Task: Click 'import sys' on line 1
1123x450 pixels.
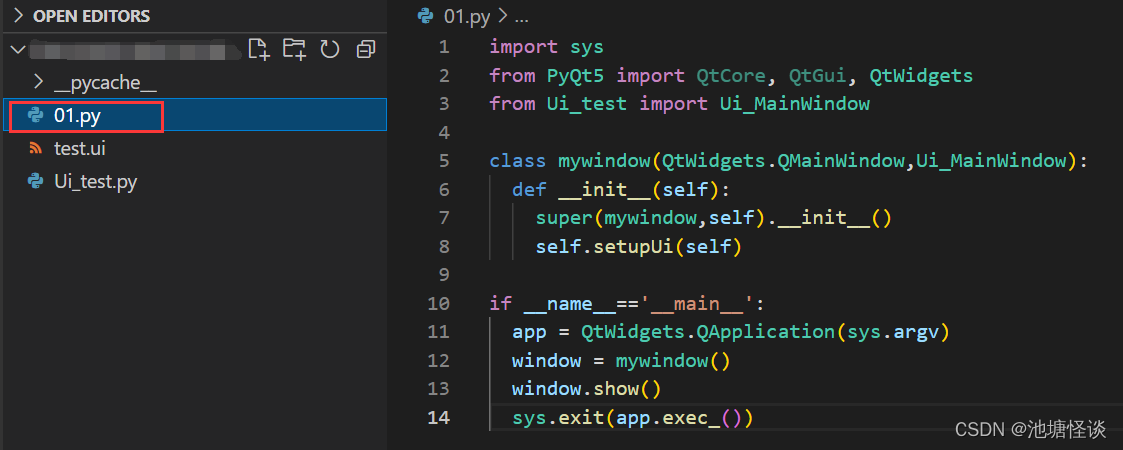Action: coord(546,47)
